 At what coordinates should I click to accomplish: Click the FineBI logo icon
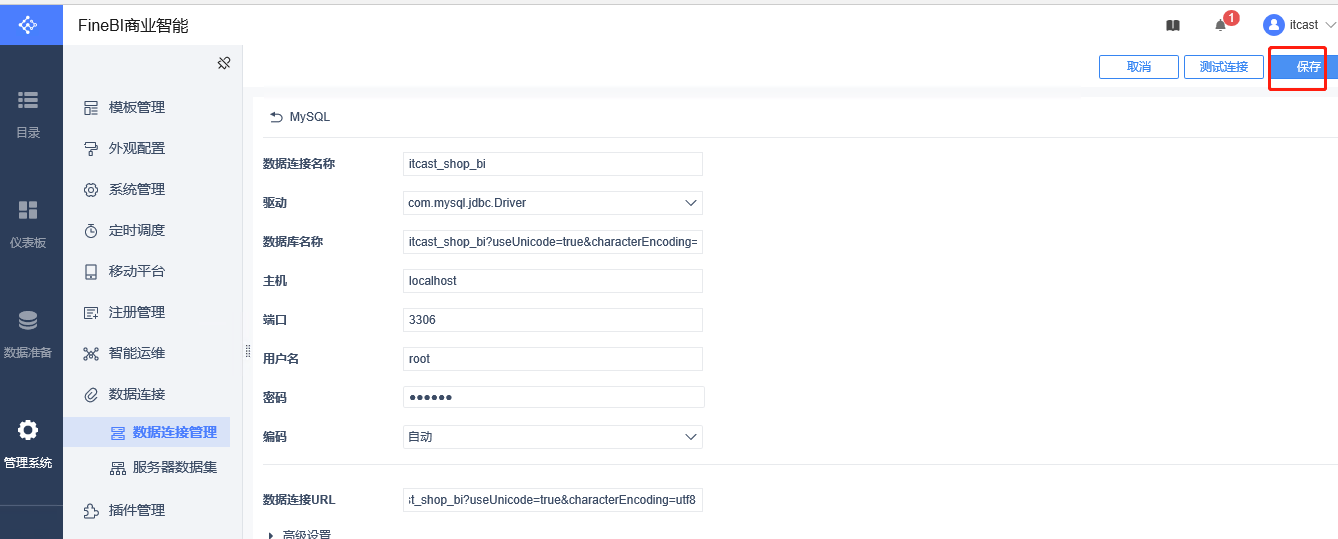point(28,25)
